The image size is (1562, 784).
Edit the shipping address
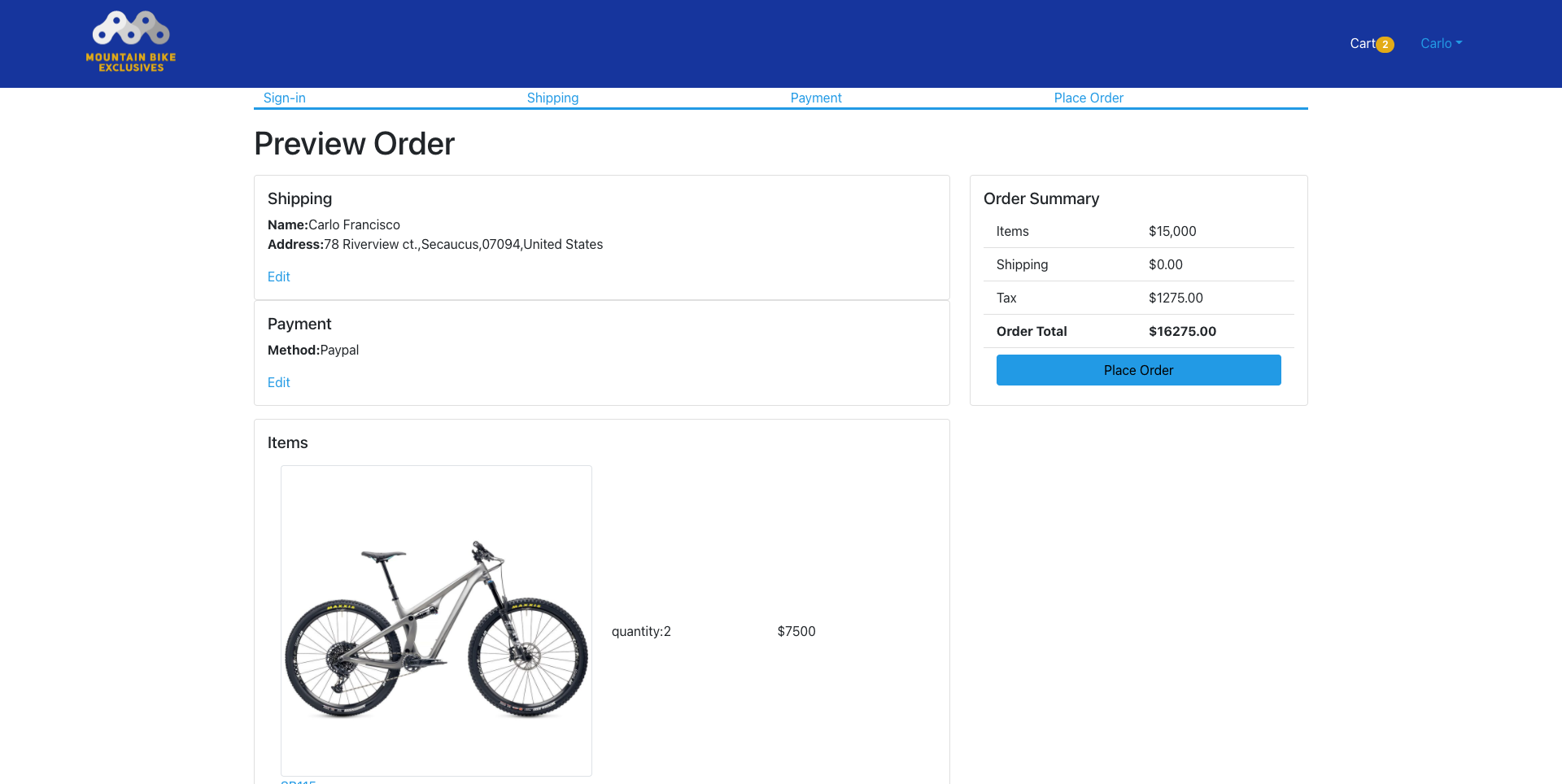click(279, 277)
